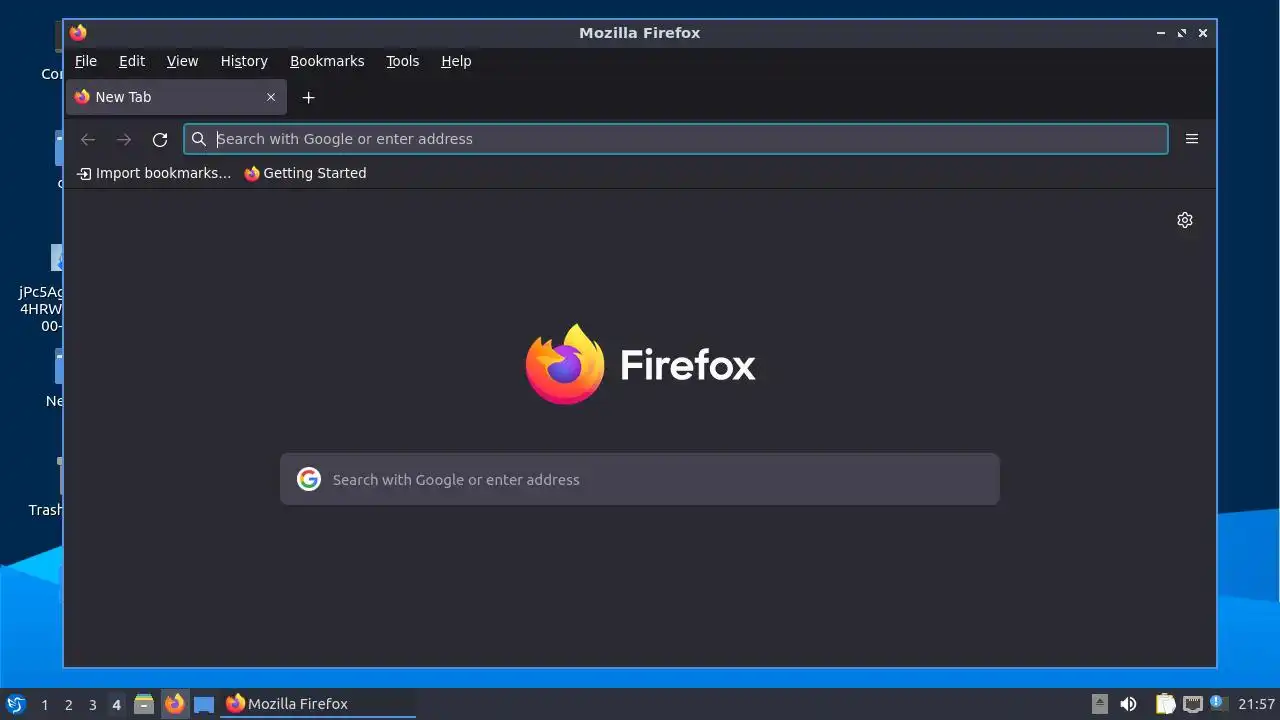Open the Tools menu
Viewport: 1280px width, 720px height.
click(x=403, y=61)
